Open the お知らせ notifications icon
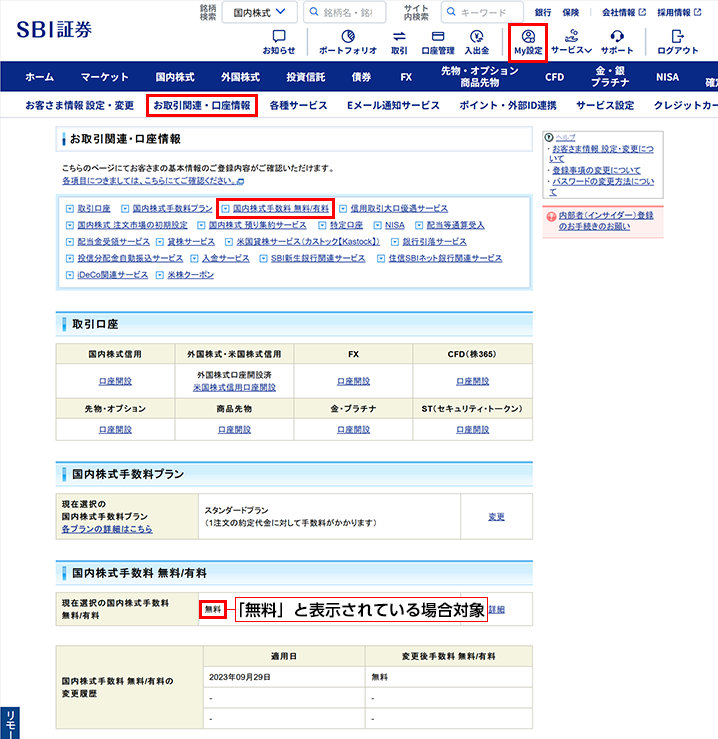Screen dimensions: 718x739 [x=279, y=42]
